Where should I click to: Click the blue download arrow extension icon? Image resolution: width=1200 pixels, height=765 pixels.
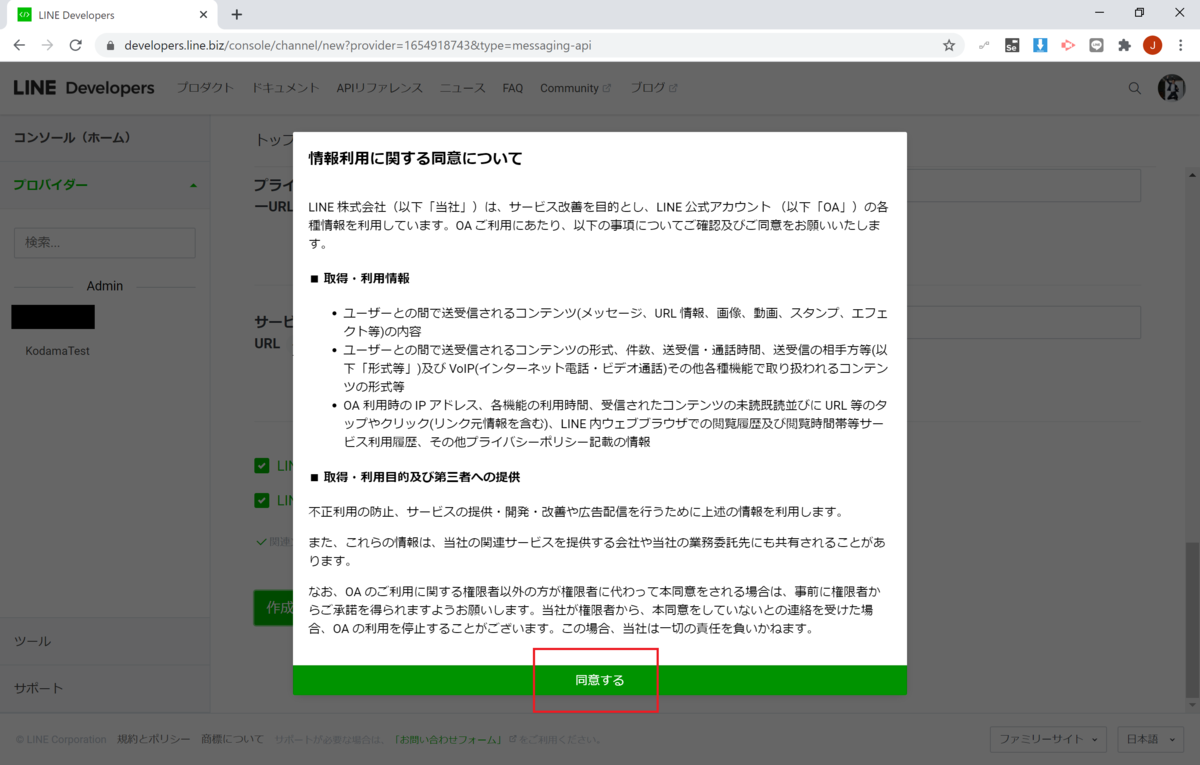1040,45
